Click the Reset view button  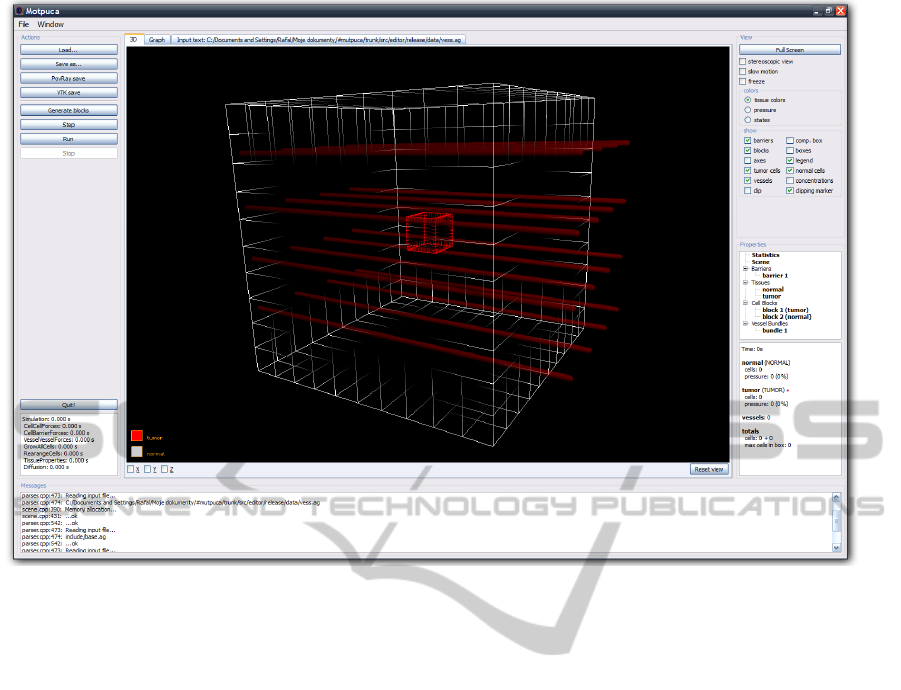708,469
